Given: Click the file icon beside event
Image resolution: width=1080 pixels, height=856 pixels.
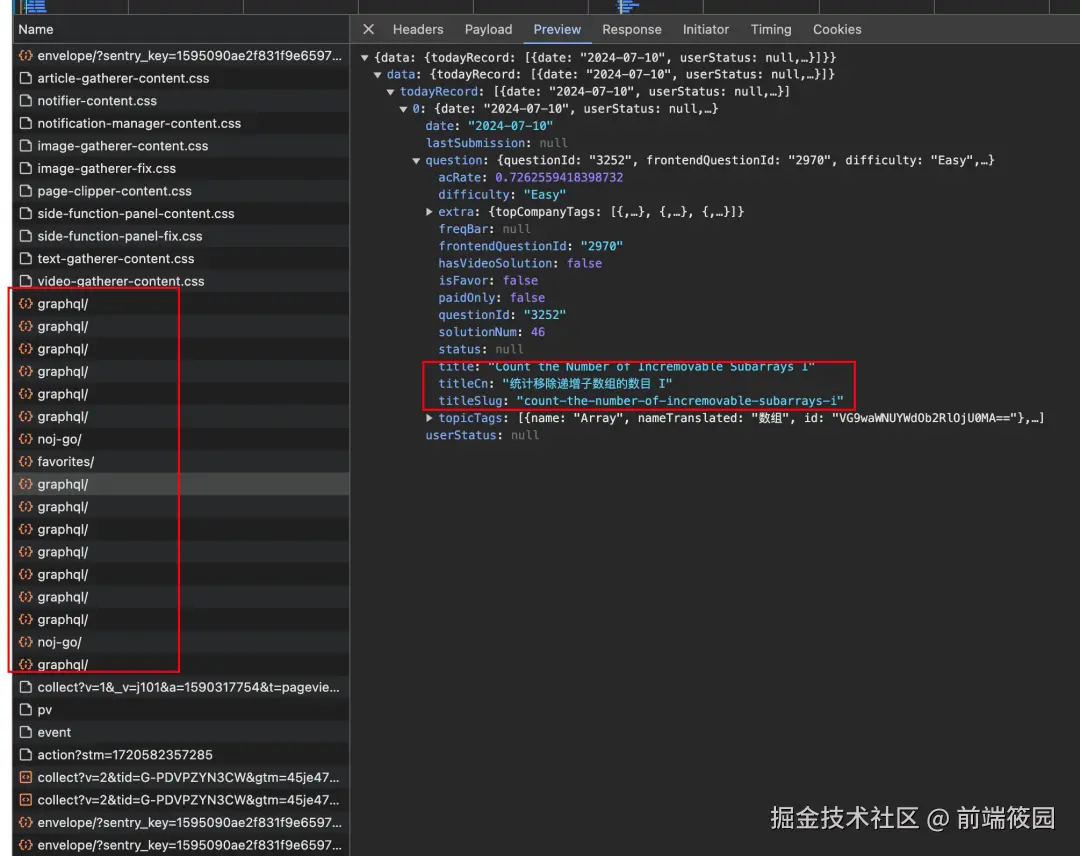Looking at the screenshot, I should [25, 732].
